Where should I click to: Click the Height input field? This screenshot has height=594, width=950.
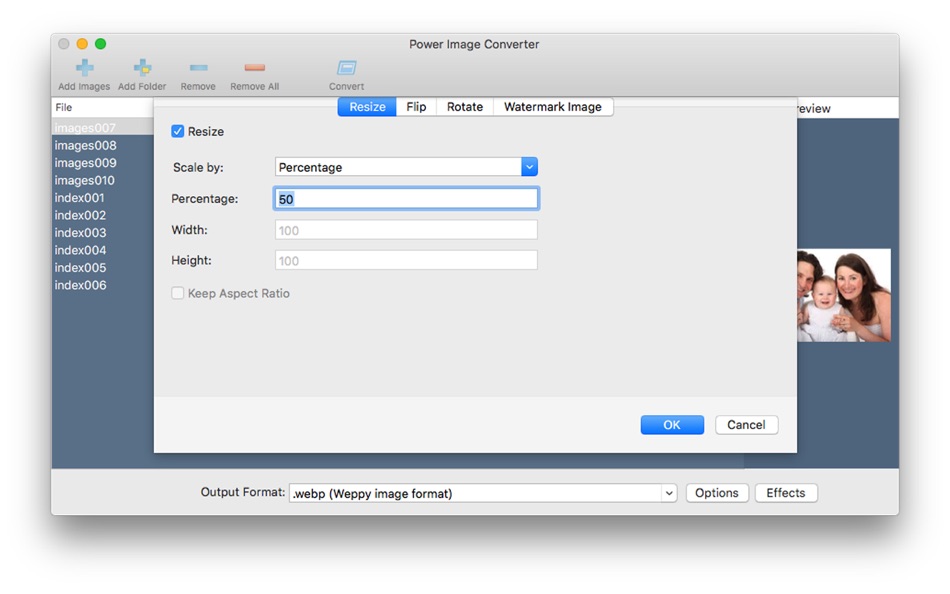point(406,260)
